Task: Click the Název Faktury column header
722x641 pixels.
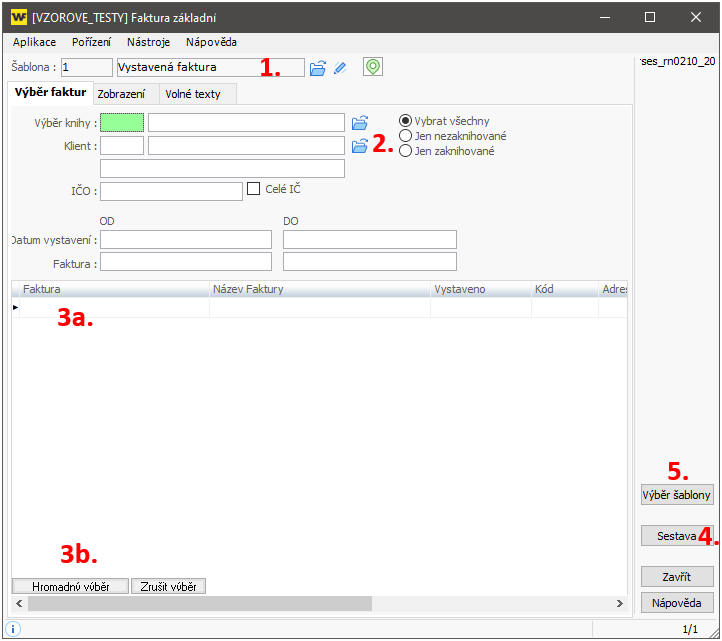Action: (320, 289)
